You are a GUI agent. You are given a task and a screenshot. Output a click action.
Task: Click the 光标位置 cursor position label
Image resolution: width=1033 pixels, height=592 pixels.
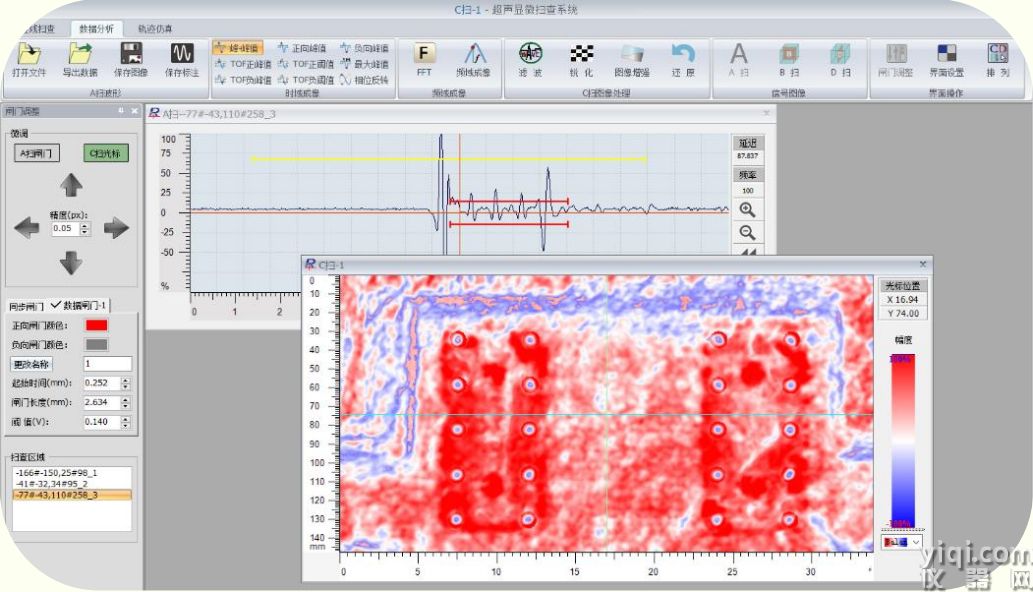pyautogui.click(x=903, y=286)
